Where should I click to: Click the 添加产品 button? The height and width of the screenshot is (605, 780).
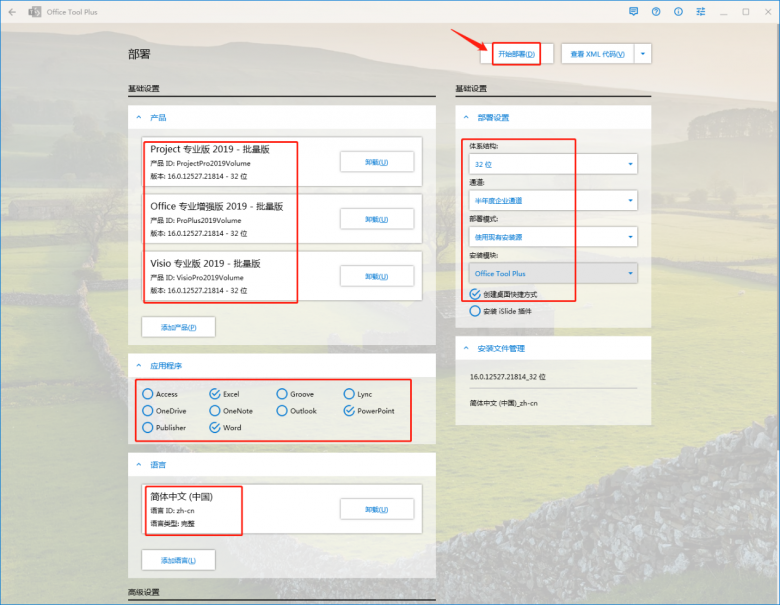click(x=178, y=327)
